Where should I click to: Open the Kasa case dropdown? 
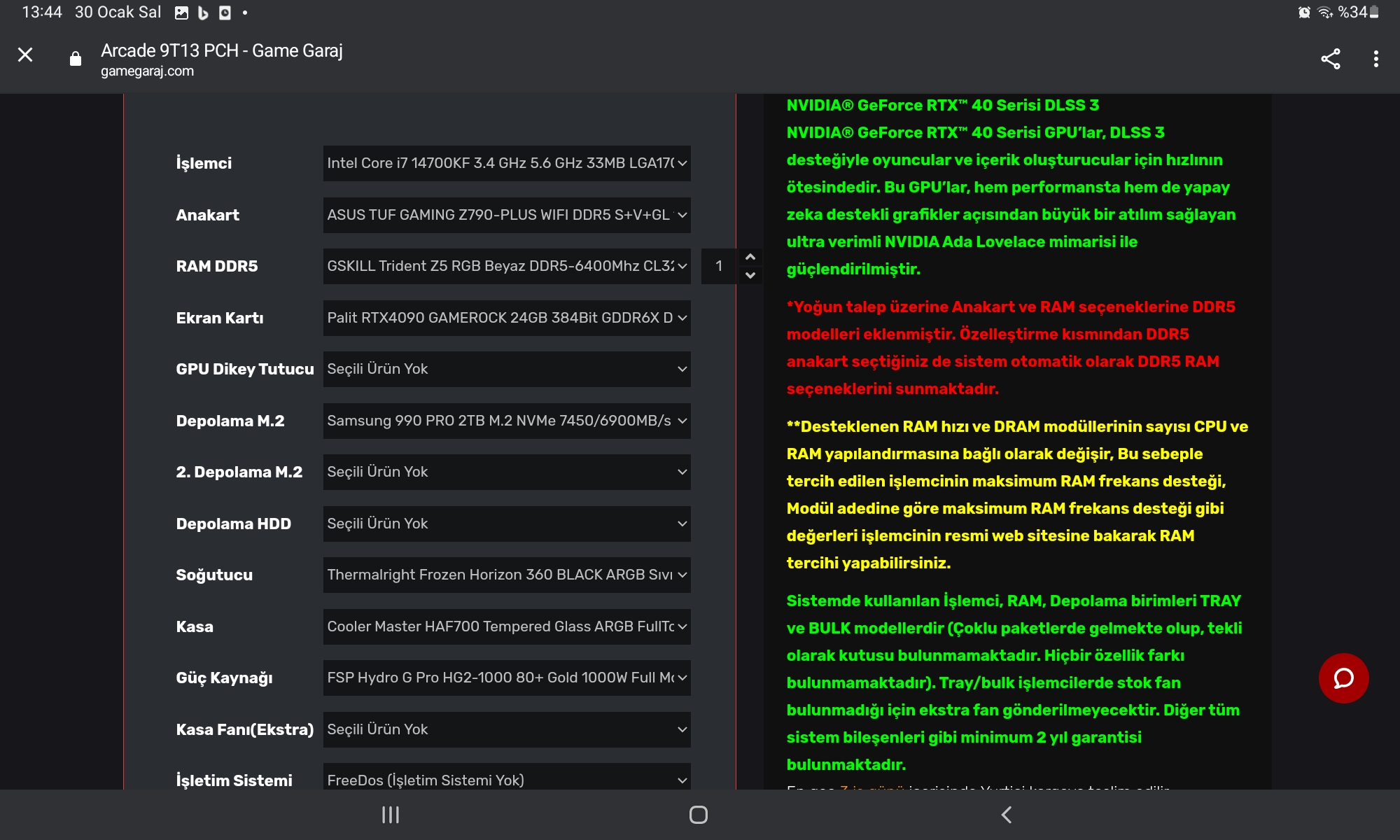click(507, 626)
